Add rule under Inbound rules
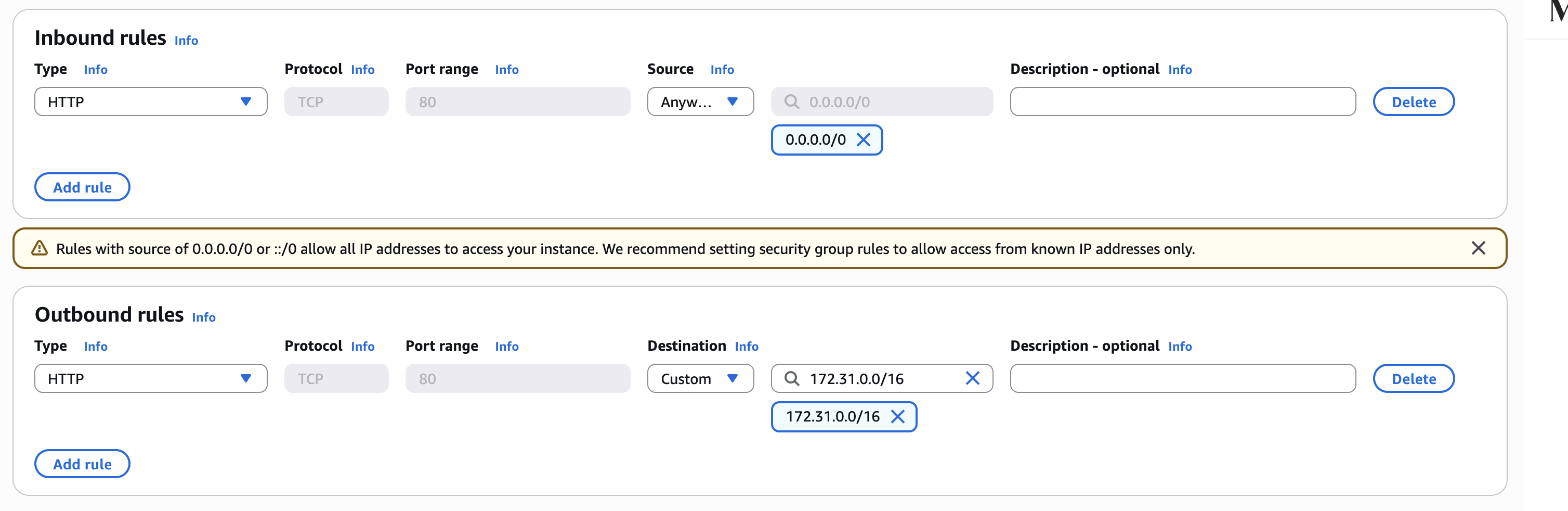 coord(82,187)
